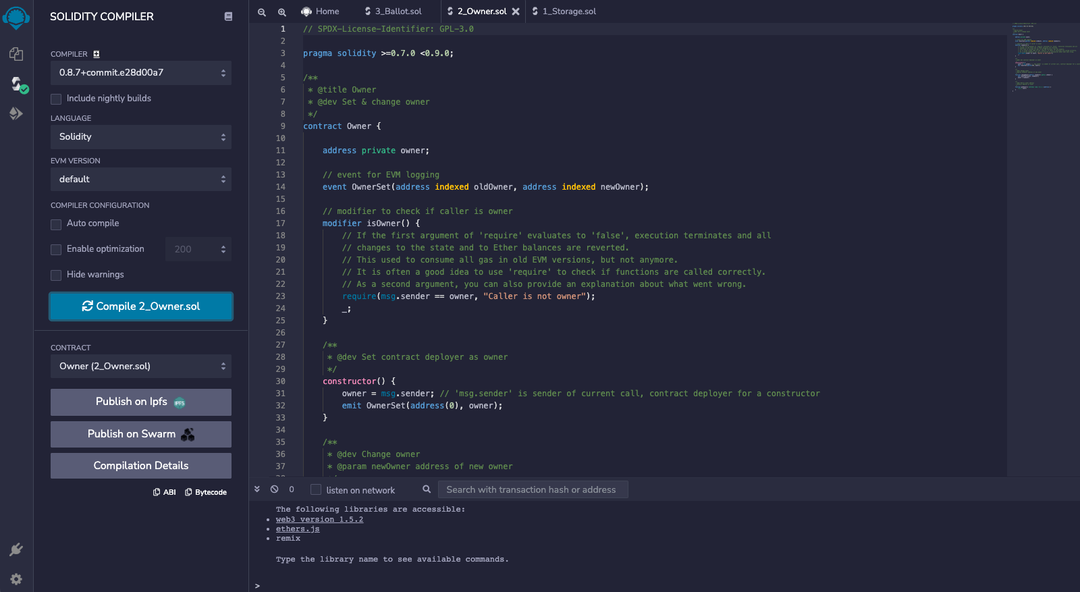Toggle the Enable optimization checkbox
1080x592 pixels.
coord(57,249)
